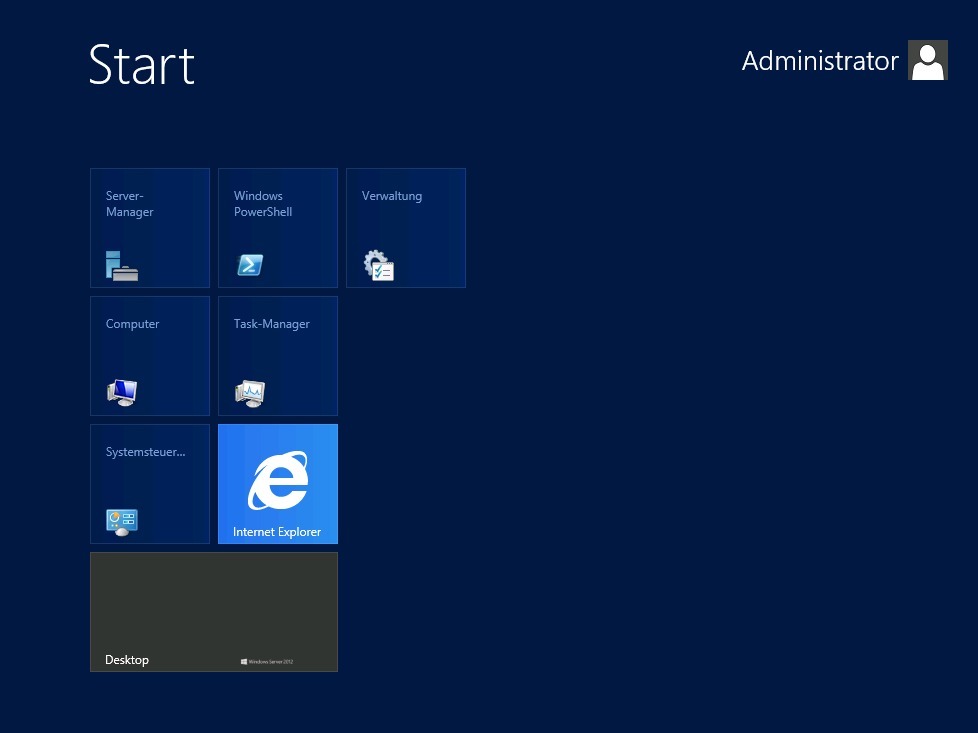Choose the Computer tile label
Image resolution: width=978 pixels, height=733 pixels.
click(x=132, y=324)
